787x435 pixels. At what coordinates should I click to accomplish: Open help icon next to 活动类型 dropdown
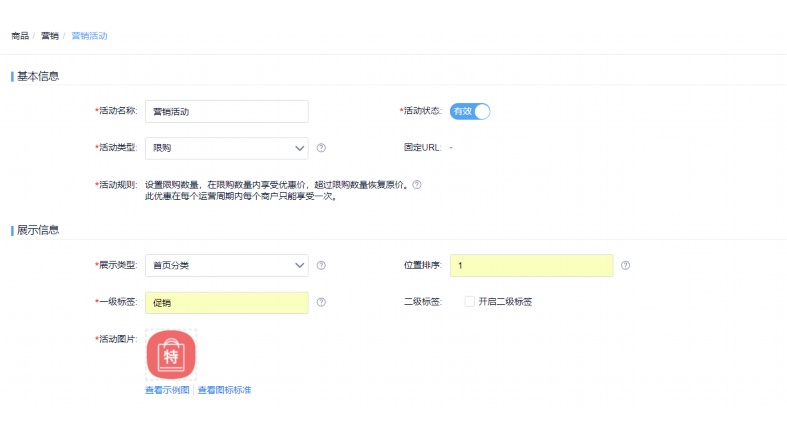coord(321,148)
